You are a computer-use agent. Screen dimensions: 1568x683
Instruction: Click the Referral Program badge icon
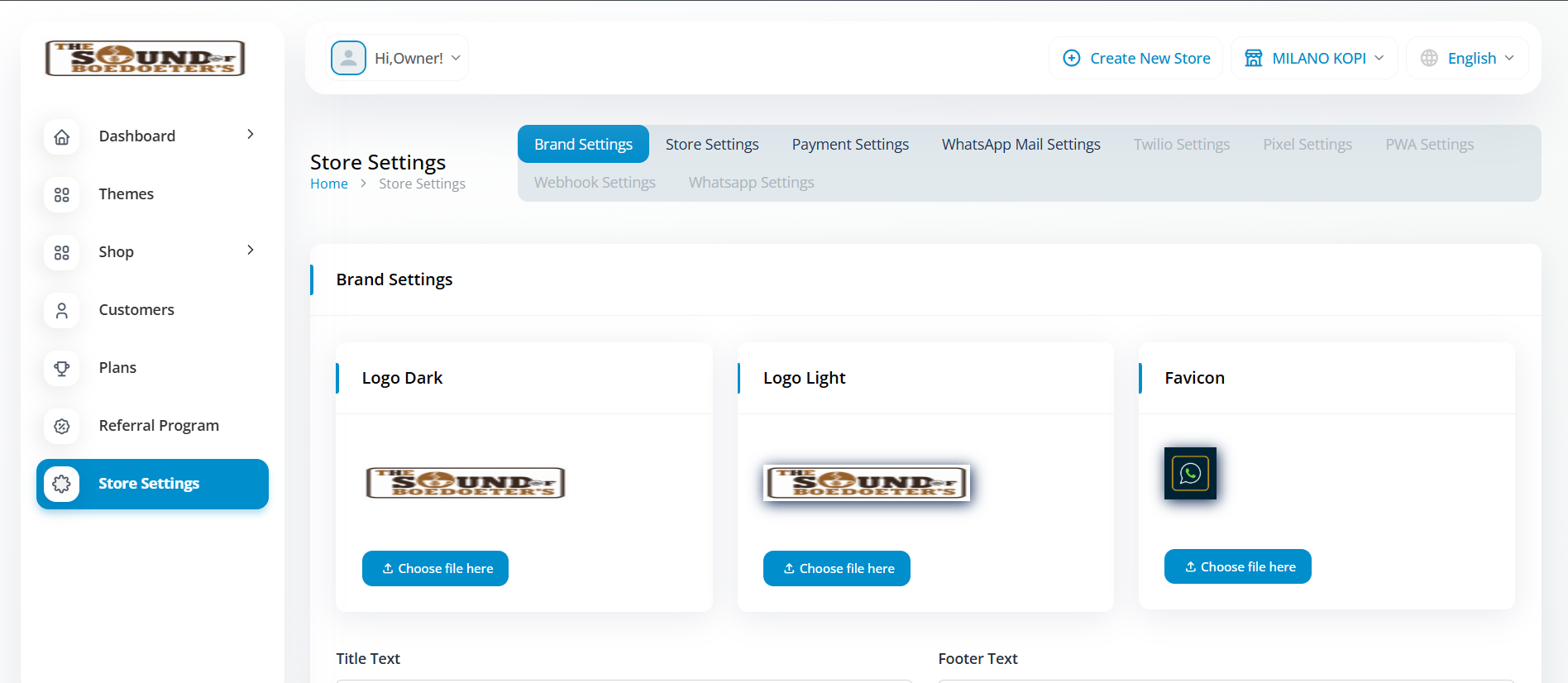(x=62, y=427)
